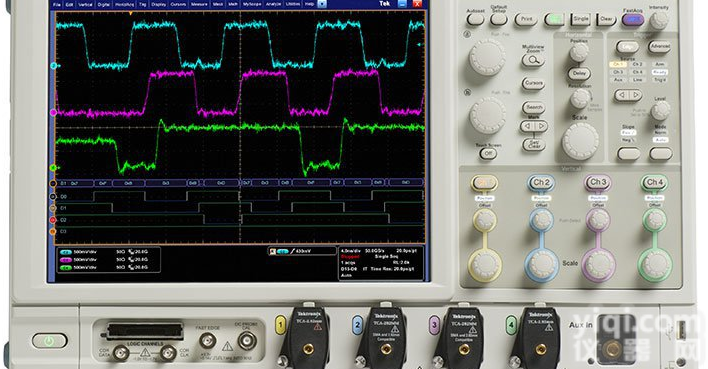Image resolution: width=708 pixels, height=369 pixels.
Task: Toggle the blue Ch2 button
Action: (x=541, y=183)
